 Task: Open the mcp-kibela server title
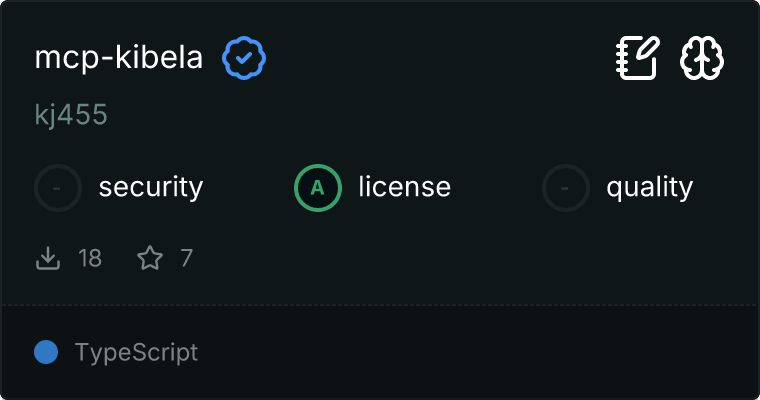point(119,58)
